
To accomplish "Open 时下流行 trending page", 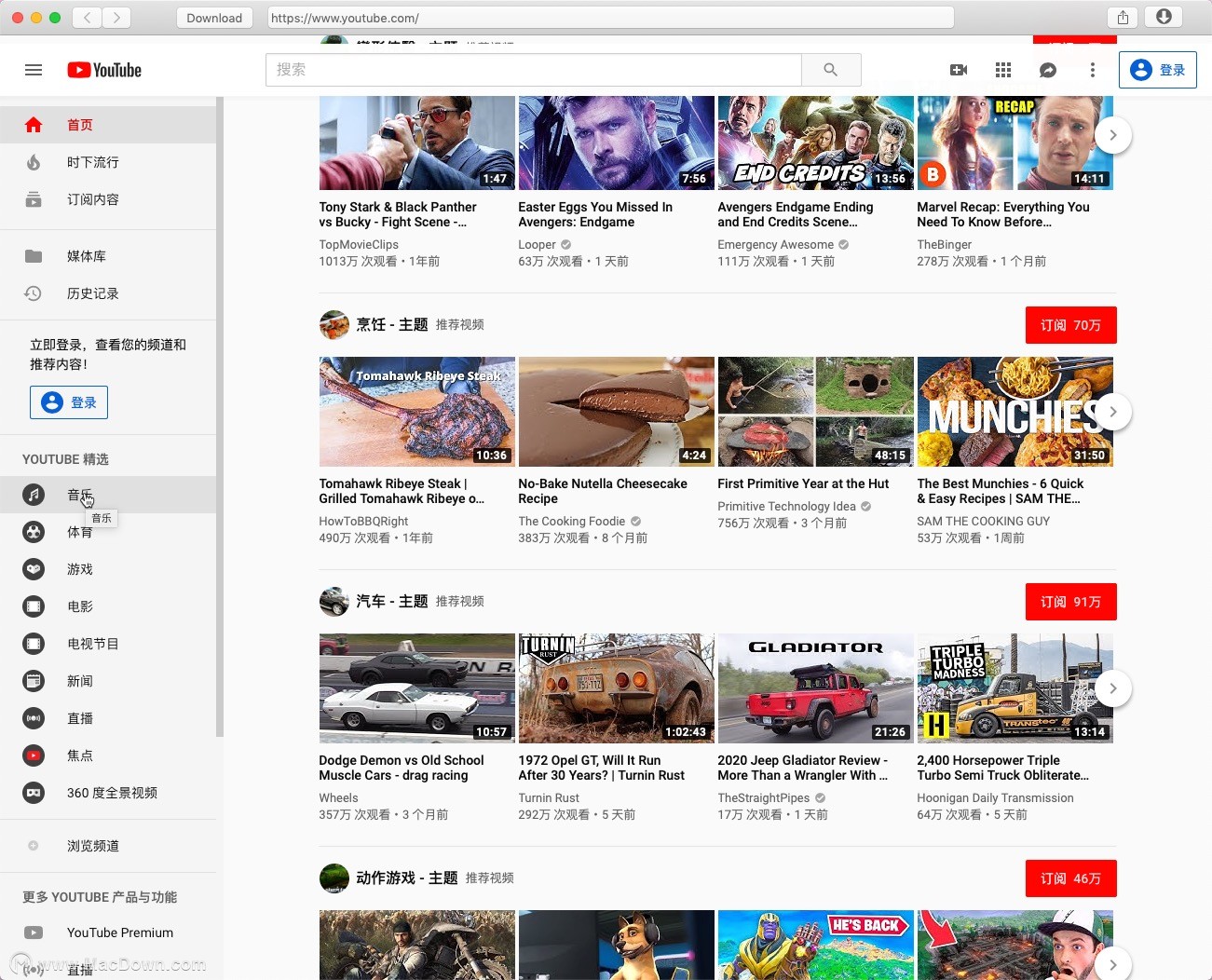I will [108, 162].
